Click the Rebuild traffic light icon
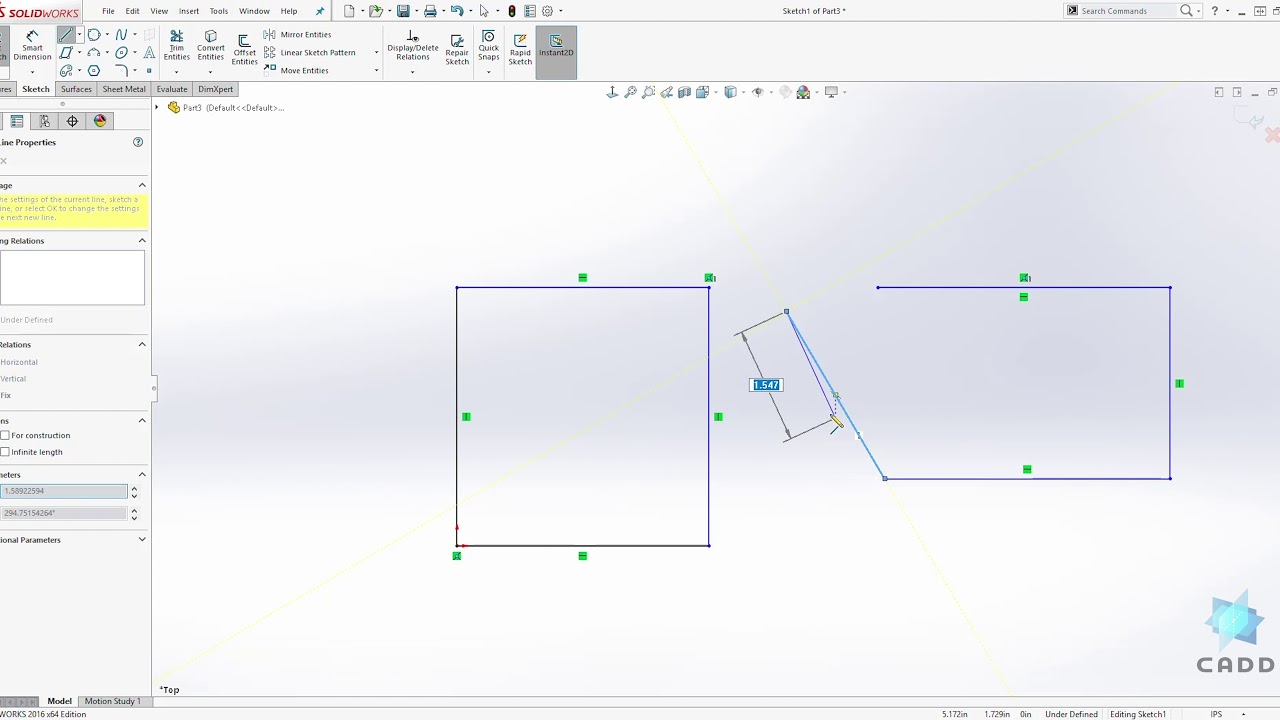The image size is (1280, 720). (x=512, y=11)
